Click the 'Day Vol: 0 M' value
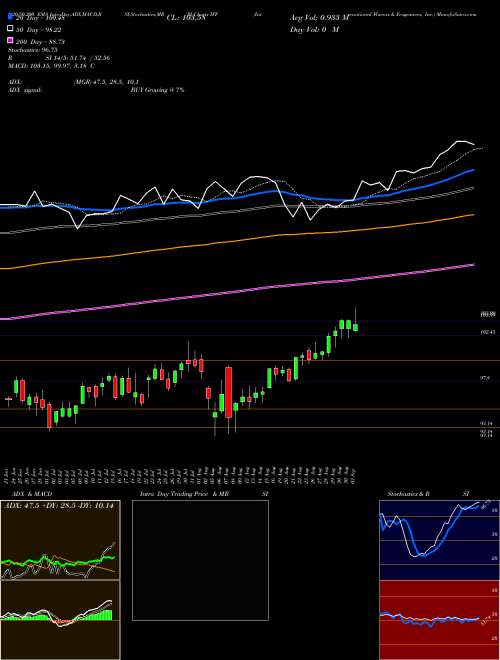Image resolution: width=500 pixels, height=660 pixels. [x=315, y=29]
